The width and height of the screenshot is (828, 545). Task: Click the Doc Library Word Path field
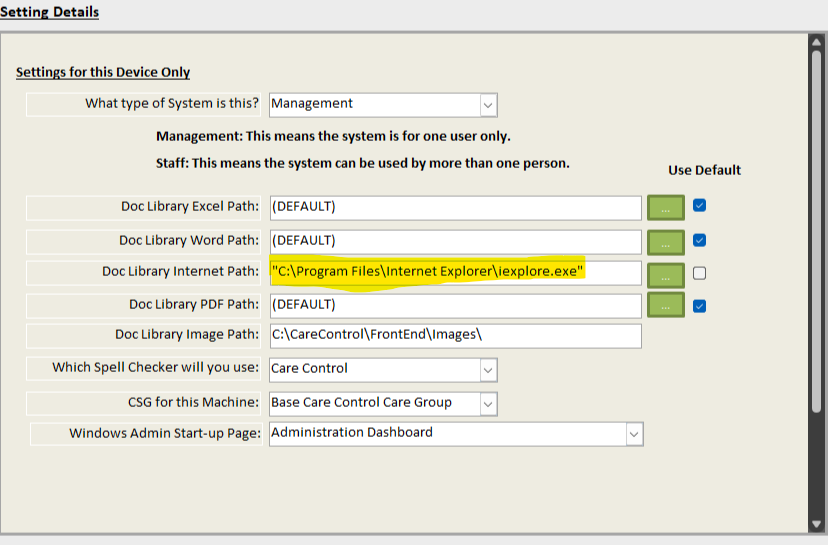coord(455,241)
